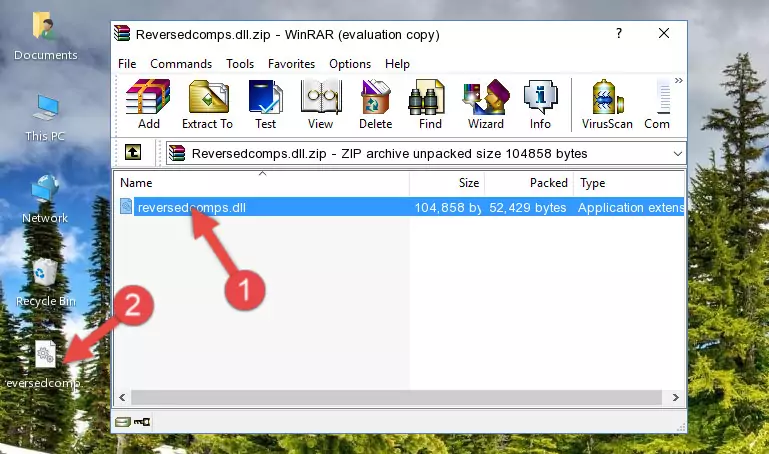Screen dimensions: 769x454
Task: Click the drive icon in status bar
Action: pos(123,421)
